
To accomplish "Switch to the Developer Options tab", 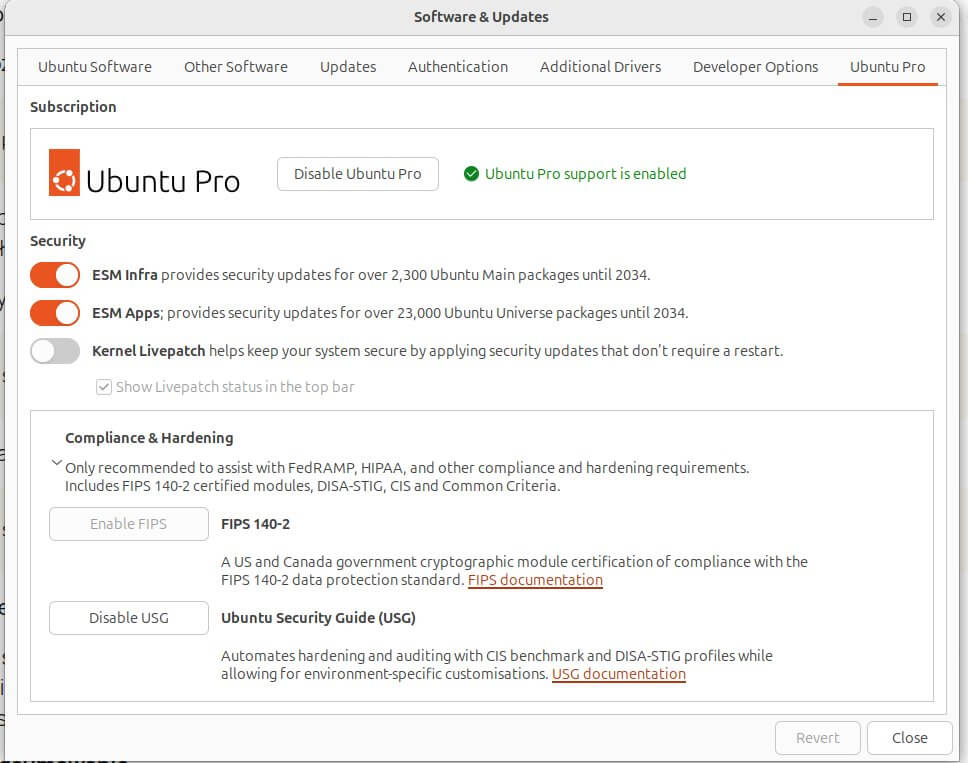I will click(755, 67).
